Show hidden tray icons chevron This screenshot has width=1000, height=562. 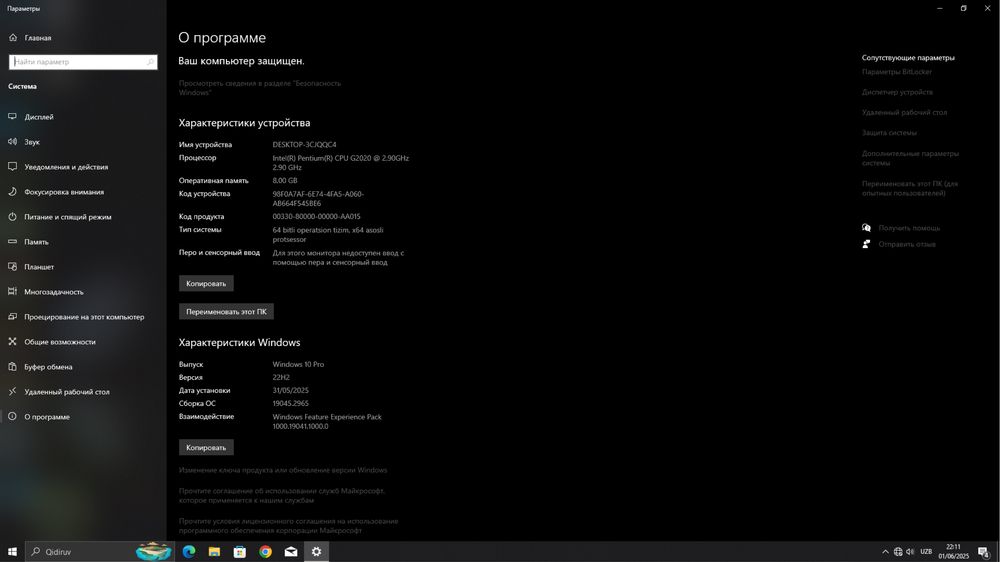[885, 552]
